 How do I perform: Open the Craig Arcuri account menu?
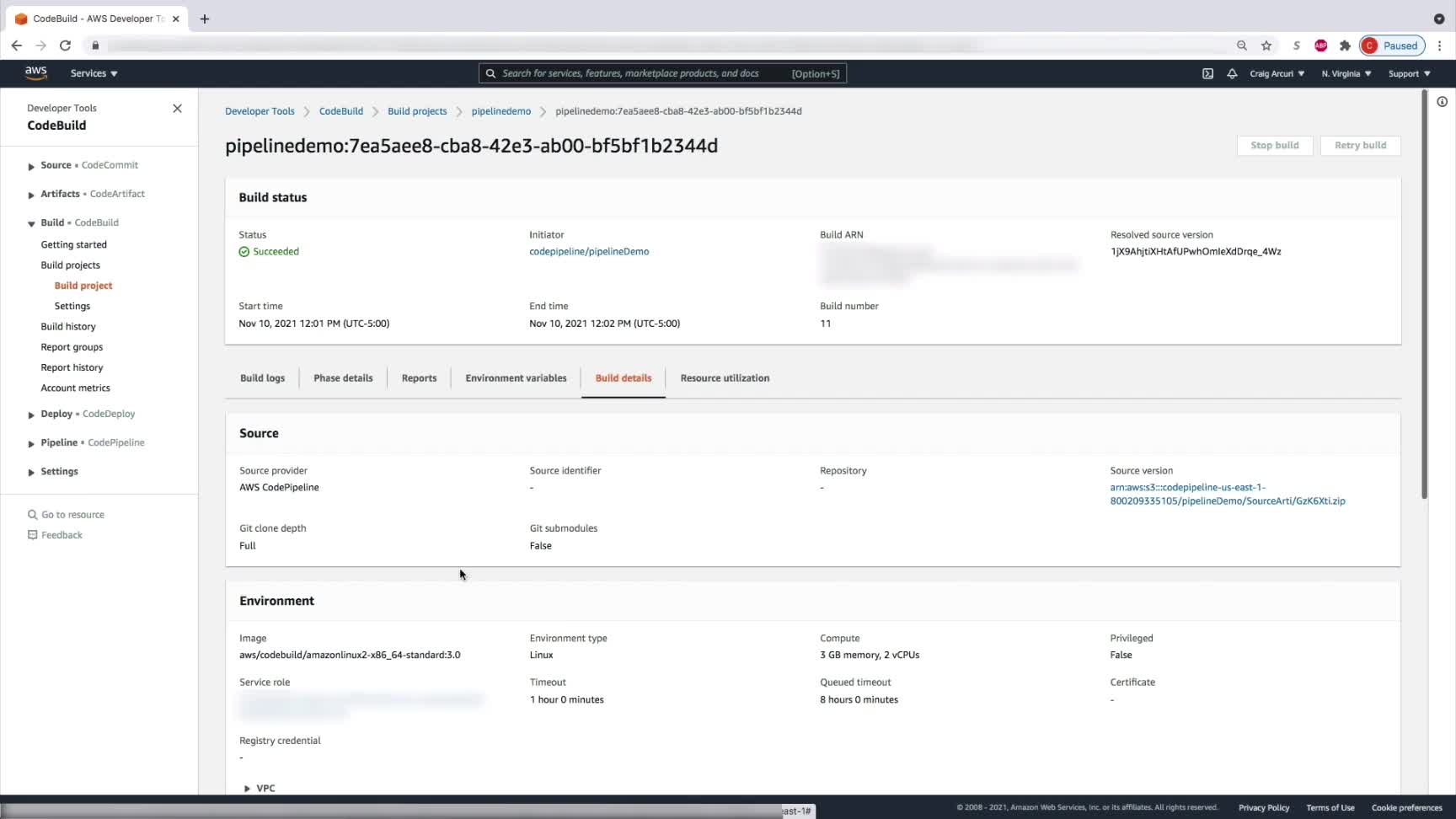click(1277, 73)
